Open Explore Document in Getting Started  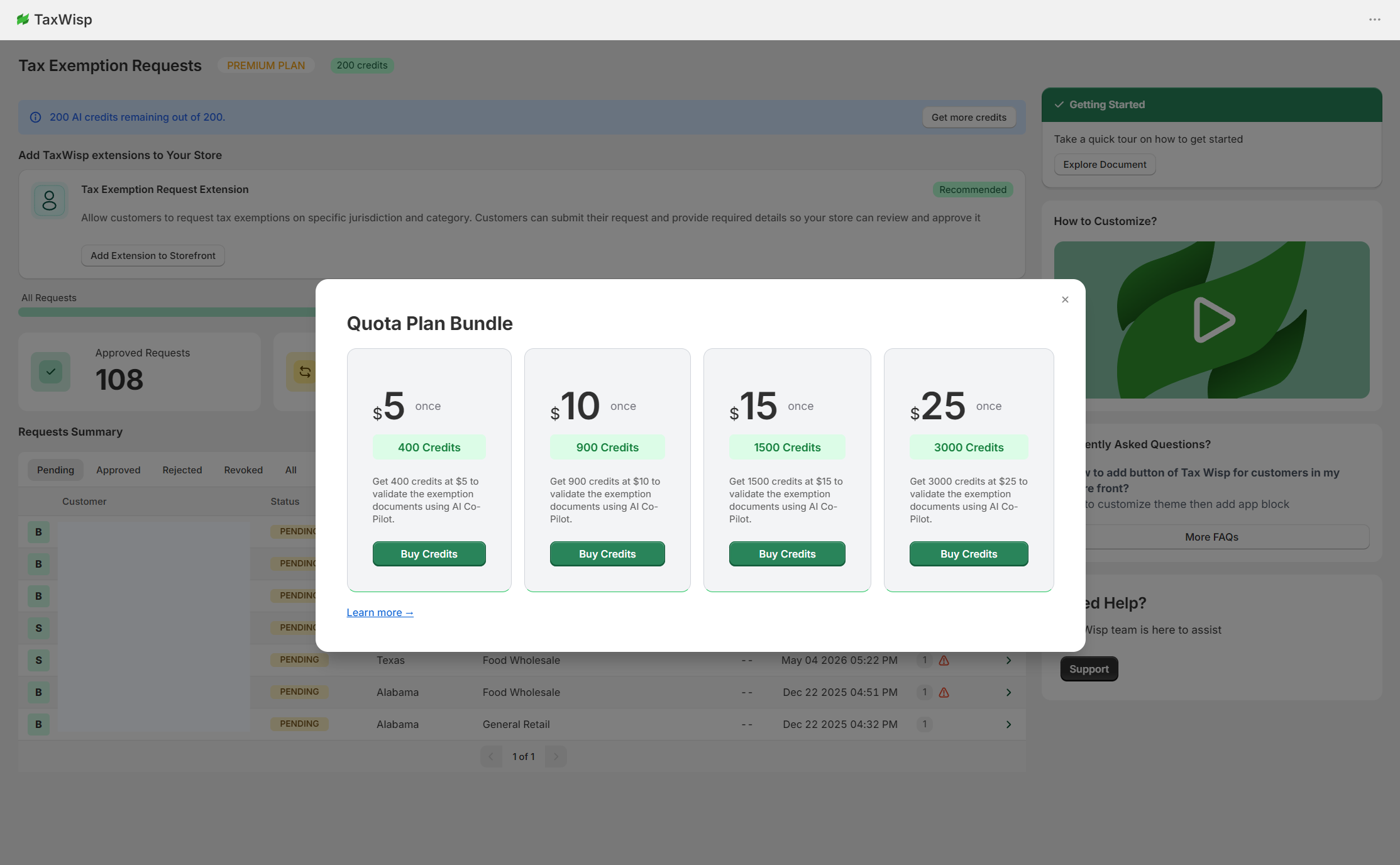coord(1105,165)
